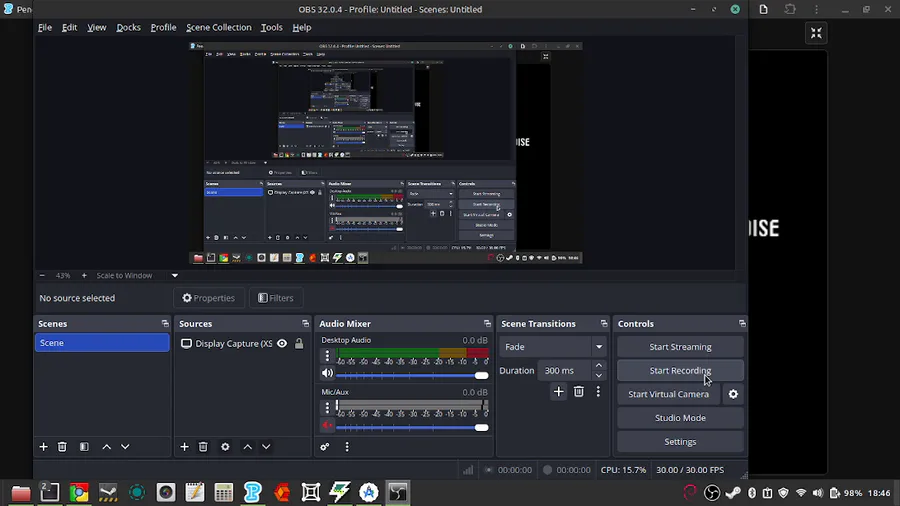
Task: Click Start Recording button
Action: (x=680, y=371)
